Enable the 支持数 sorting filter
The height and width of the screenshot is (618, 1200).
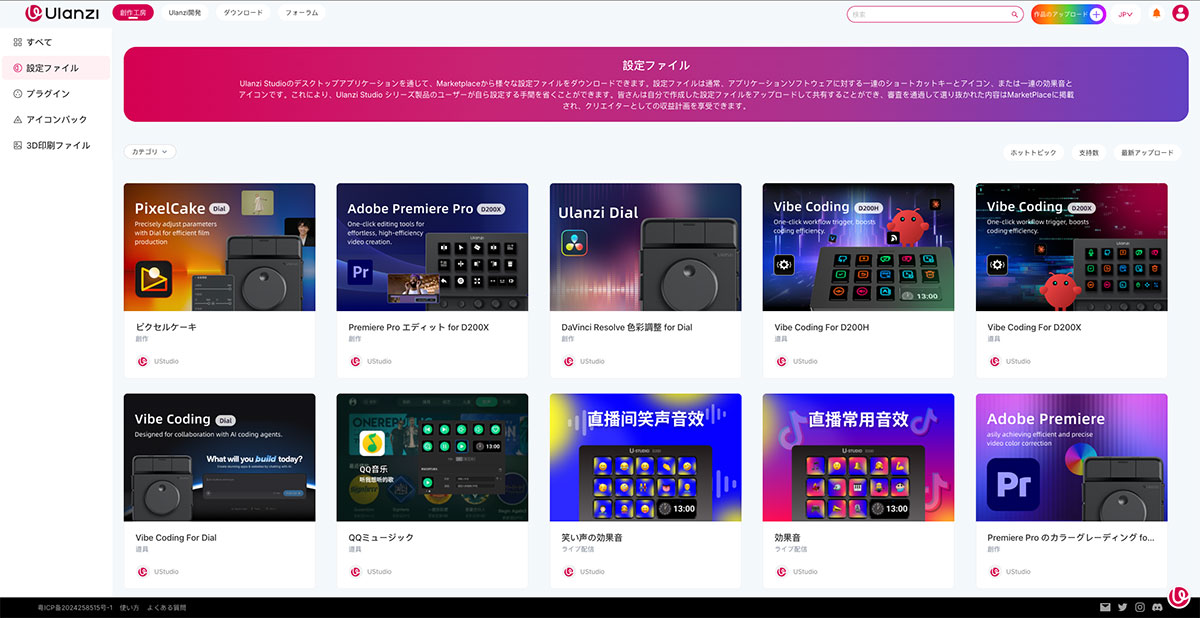(x=1090, y=151)
